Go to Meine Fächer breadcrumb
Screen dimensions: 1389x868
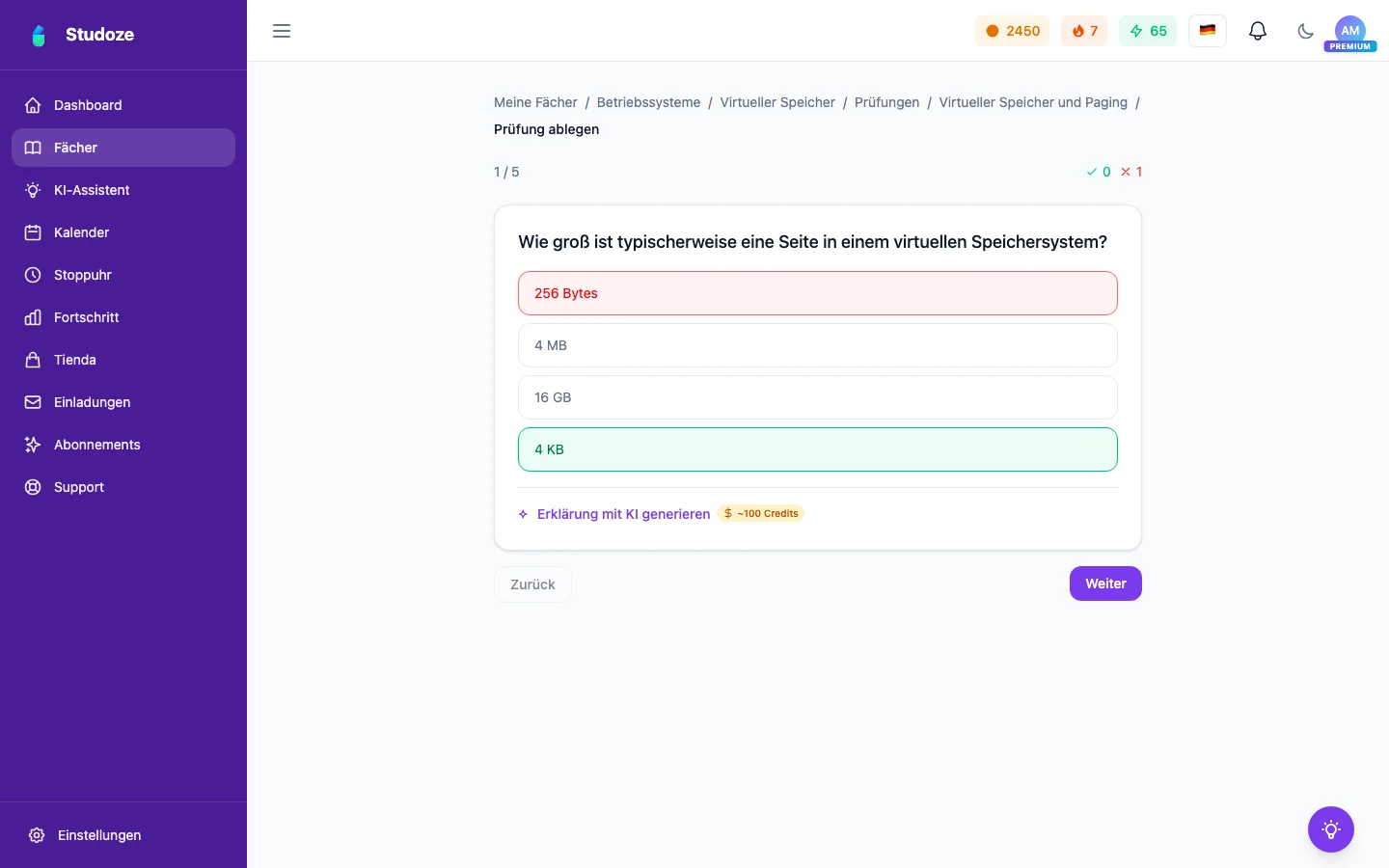[535, 102]
